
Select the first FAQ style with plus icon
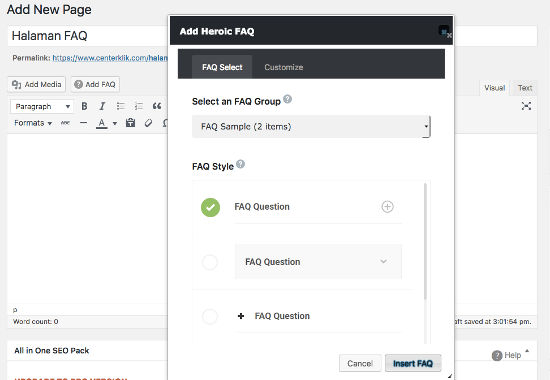tap(210, 207)
